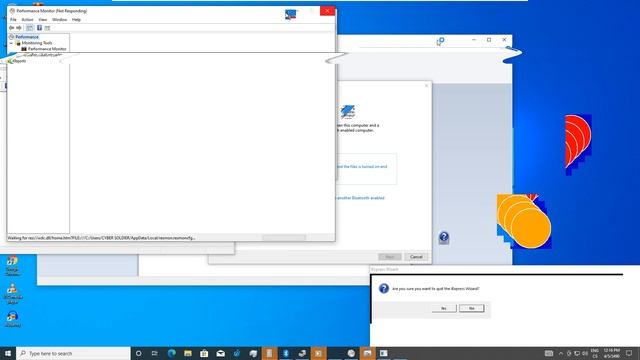
Task: Choose No in the Express Wizard prompt
Action: pos(471,308)
